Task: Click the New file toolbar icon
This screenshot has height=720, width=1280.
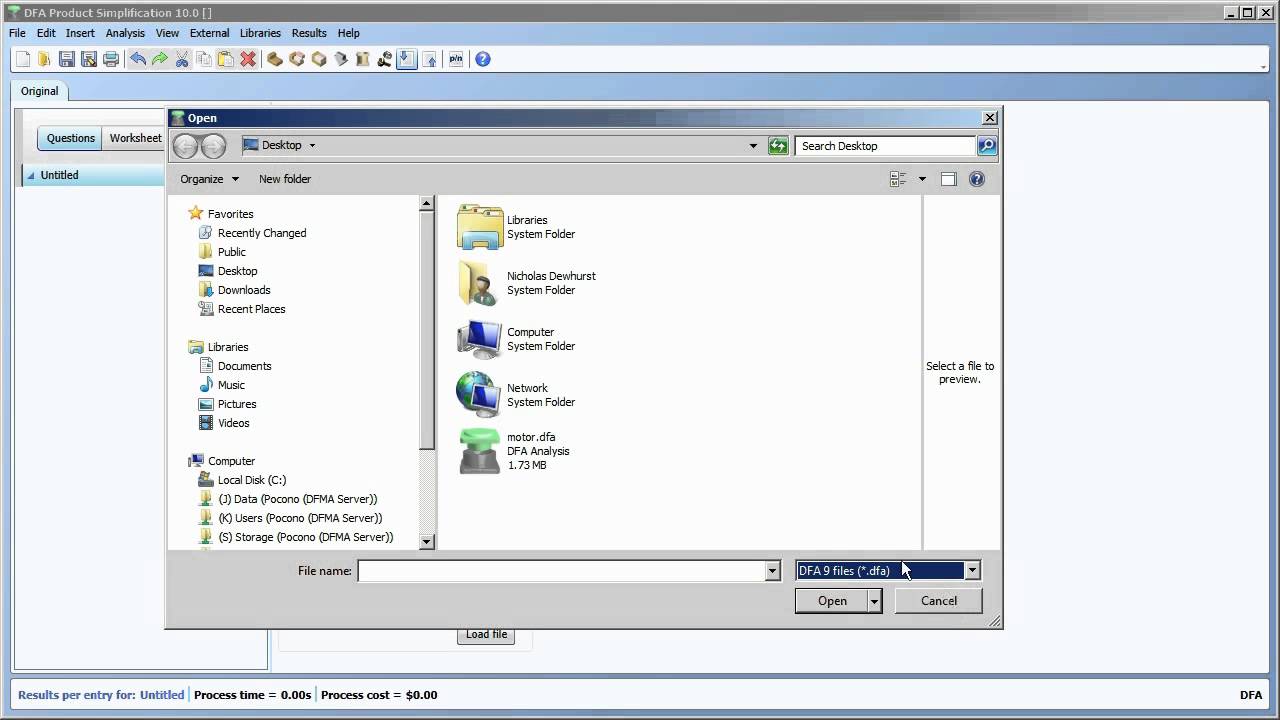Action: 22,59
